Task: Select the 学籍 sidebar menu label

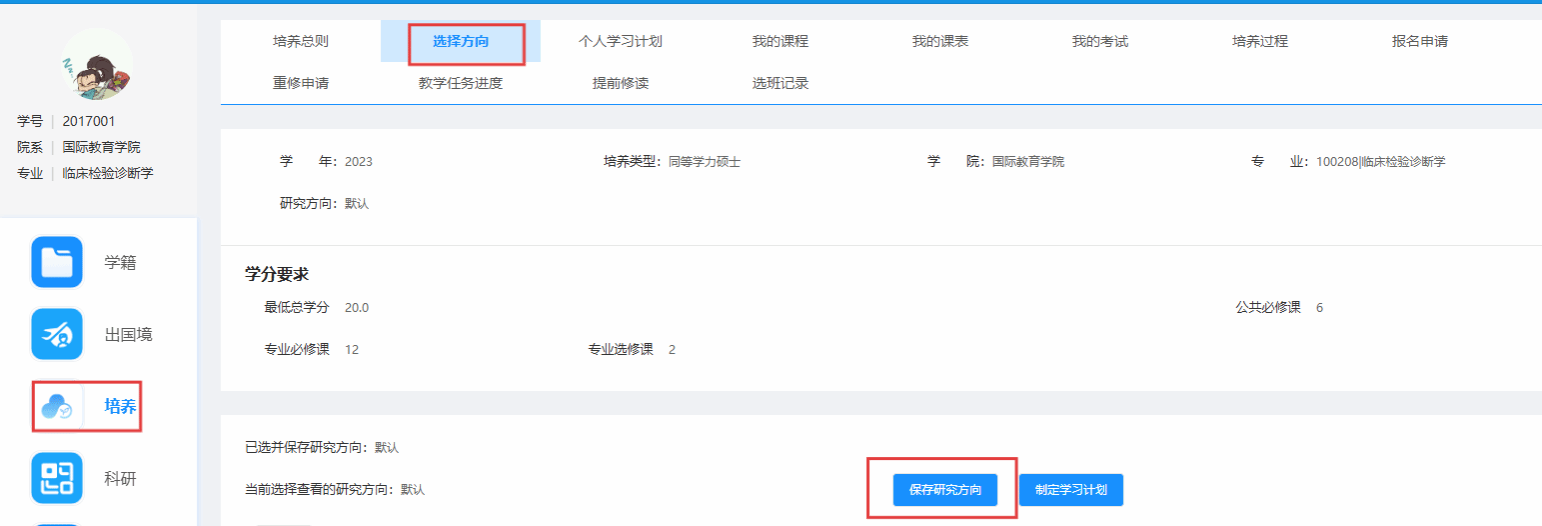Action: tap(120, 262)
